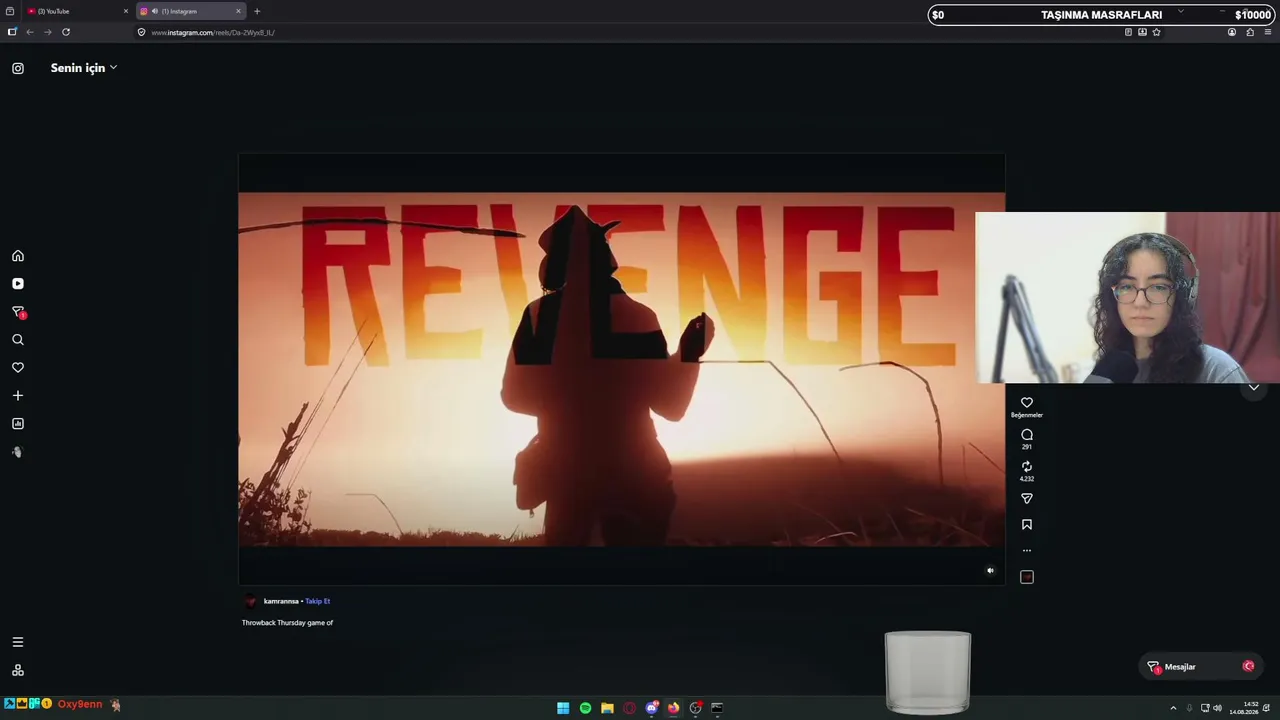The height and width of the screenshot is (720, 1280).
Task: Toggle the browser sidebar button
Action: click(x=12, y=32)
